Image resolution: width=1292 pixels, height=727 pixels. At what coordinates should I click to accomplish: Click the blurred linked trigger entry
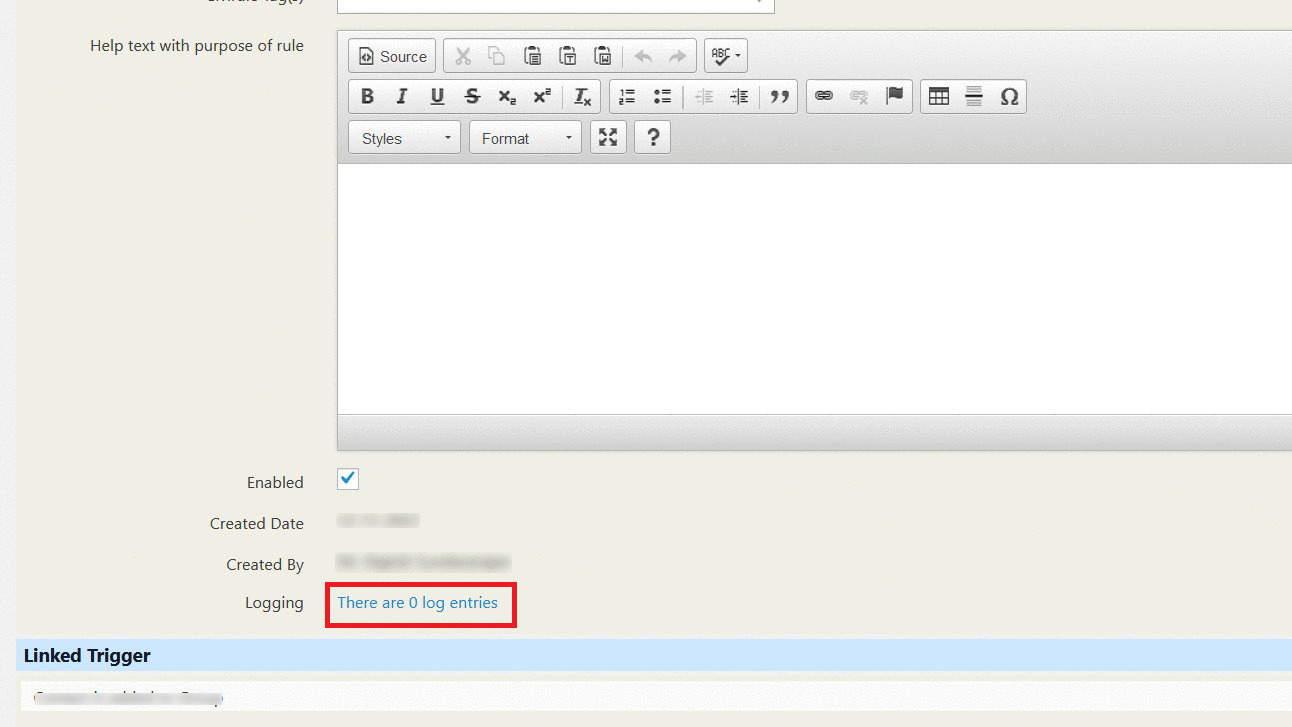click(128, 696)
